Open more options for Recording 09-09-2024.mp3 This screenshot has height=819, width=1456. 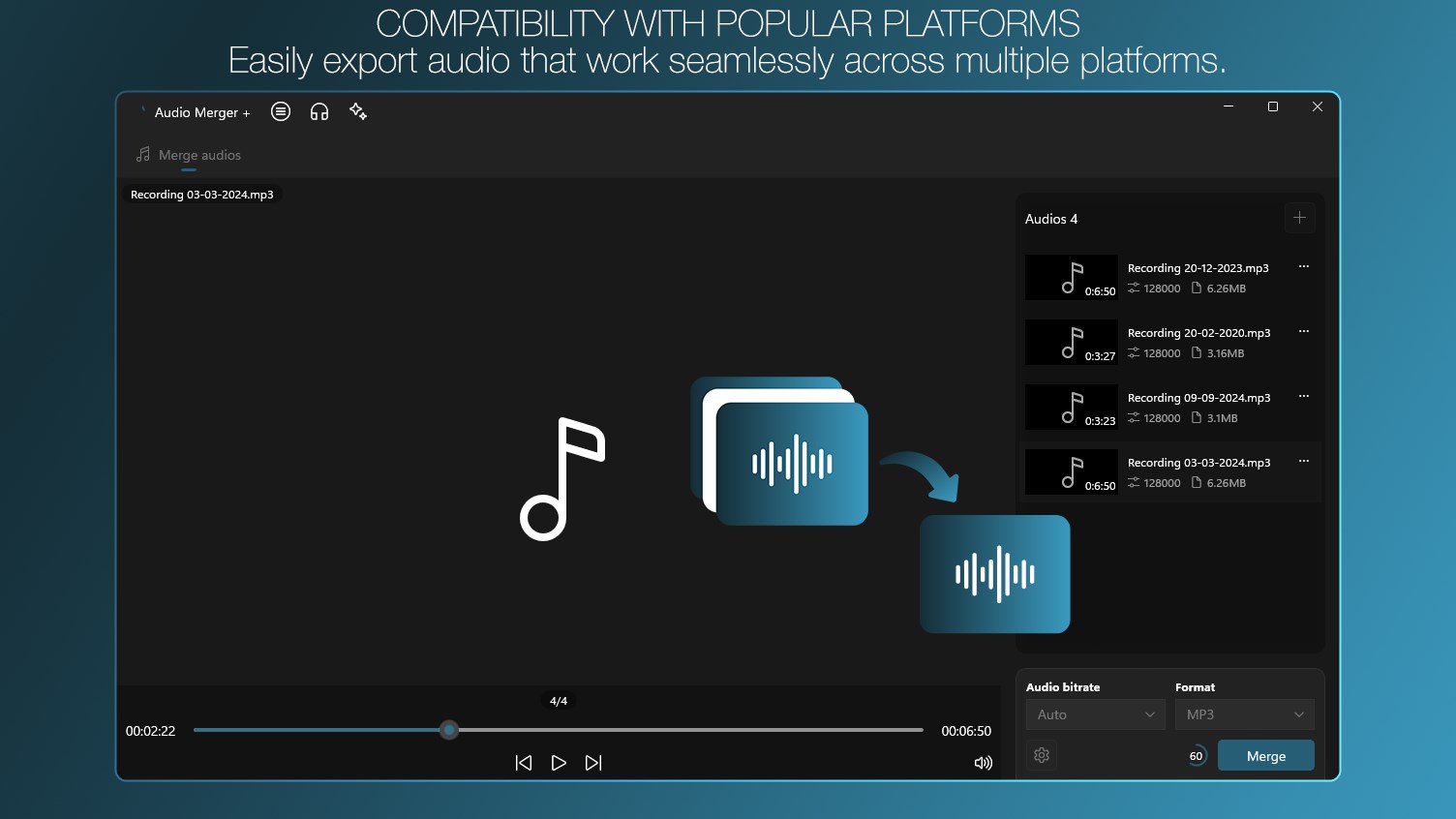(1304, 396)
